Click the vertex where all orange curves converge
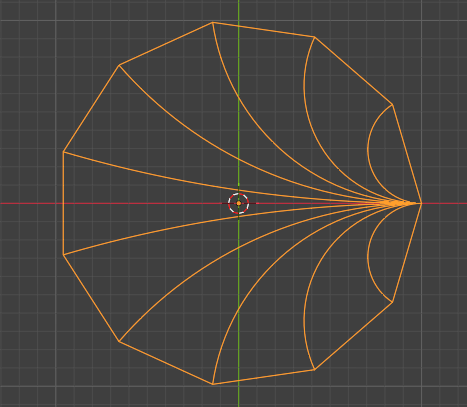467x407 pixels. click(421, 203)
